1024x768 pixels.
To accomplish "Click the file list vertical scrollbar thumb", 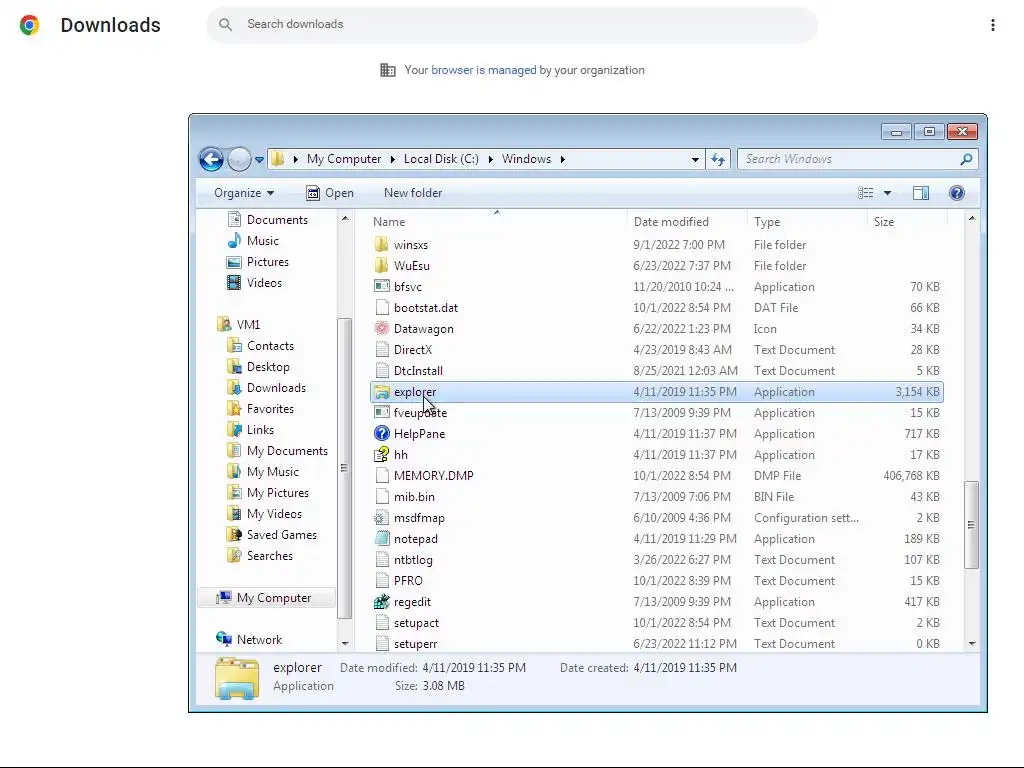I will (x=972, y=525).
